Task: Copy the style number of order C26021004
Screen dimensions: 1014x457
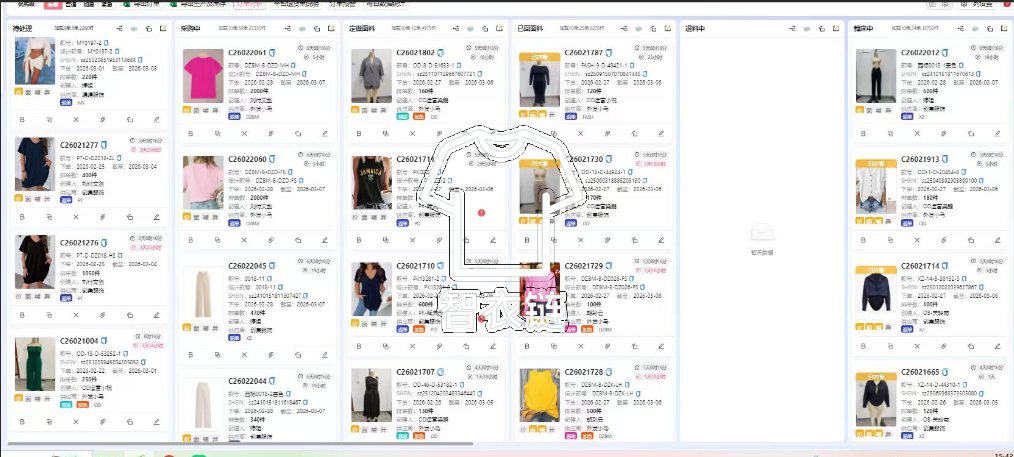Action: pos(127,353)
